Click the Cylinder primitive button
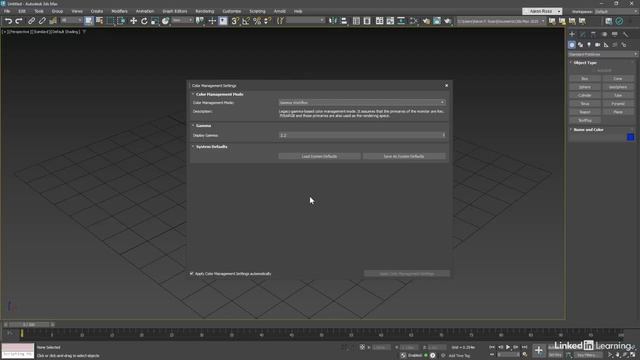Viewport: 640px width, 360px height. (584, 96)
